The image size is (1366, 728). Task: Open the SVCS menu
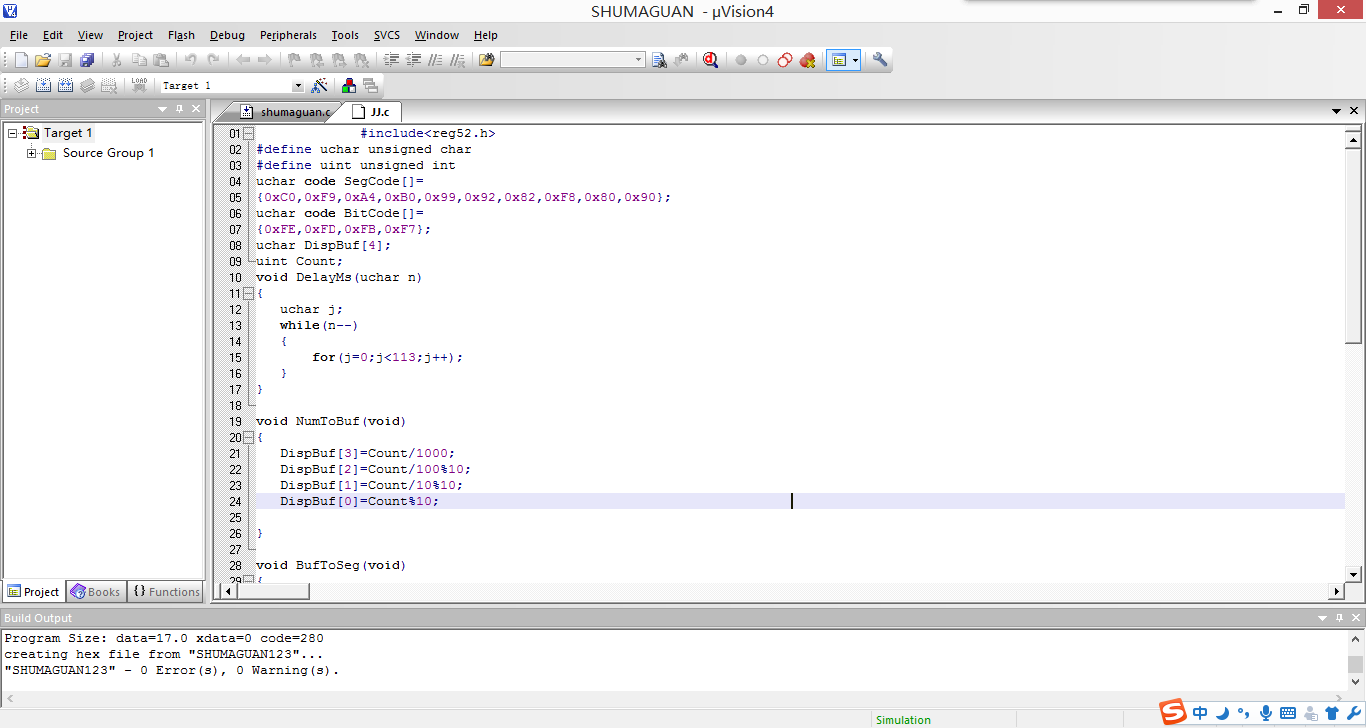click(x=387, y=35)
